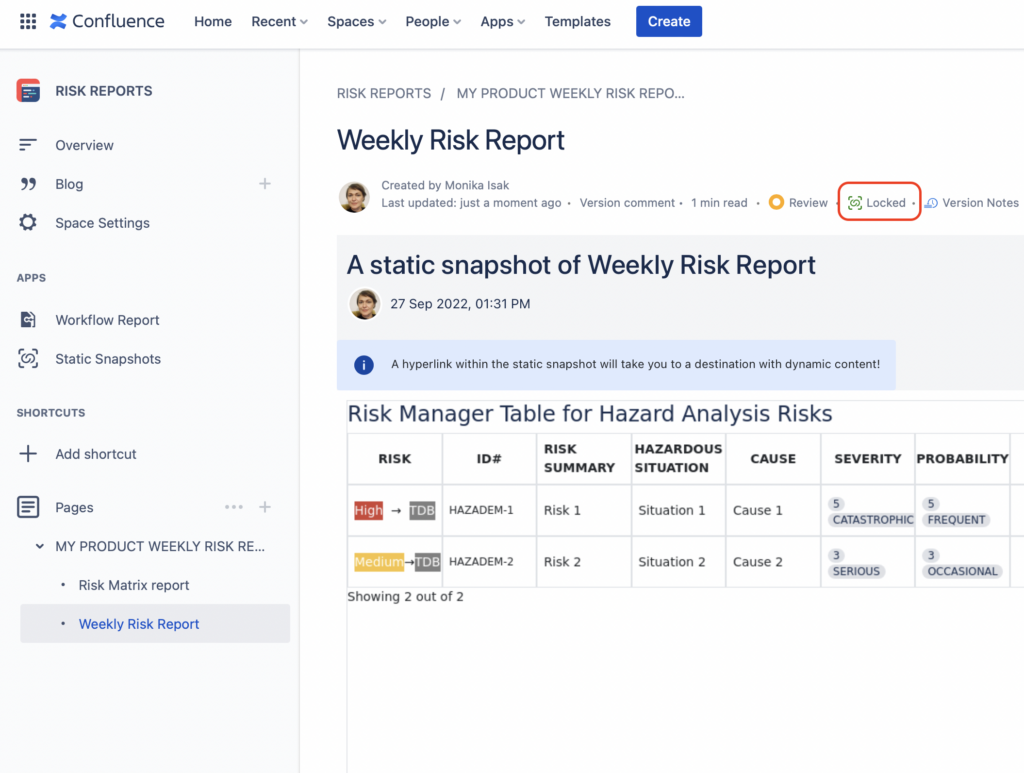Open Templates from the navigation bar

(577, 21)
